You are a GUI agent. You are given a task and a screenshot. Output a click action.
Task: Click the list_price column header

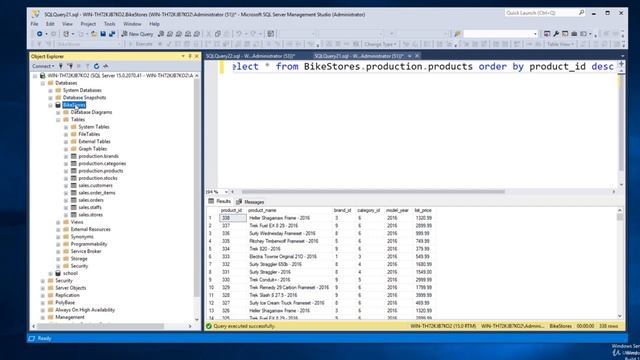point(423,210)
